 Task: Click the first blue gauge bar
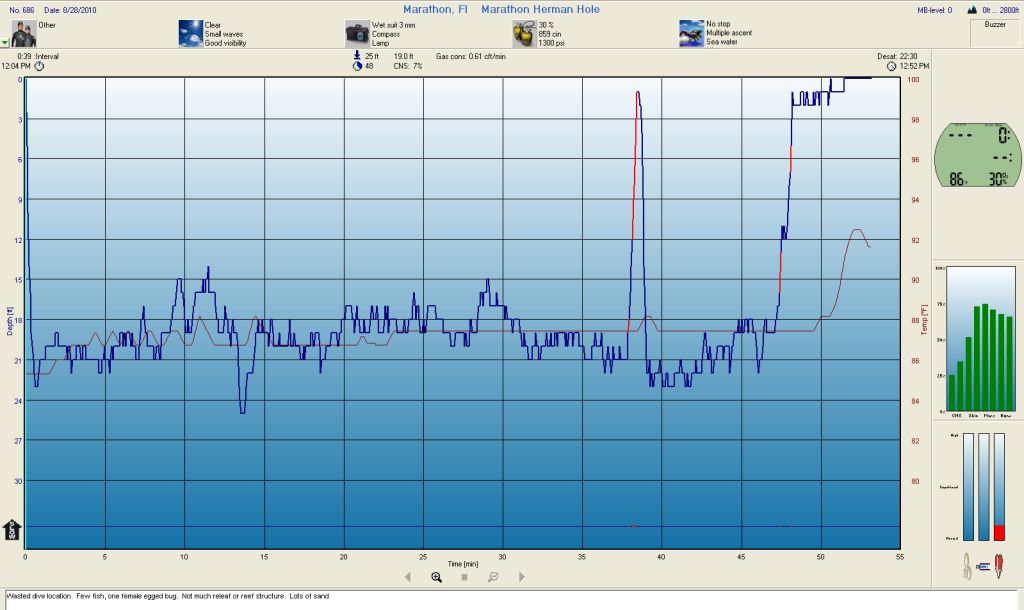point(968,487)
